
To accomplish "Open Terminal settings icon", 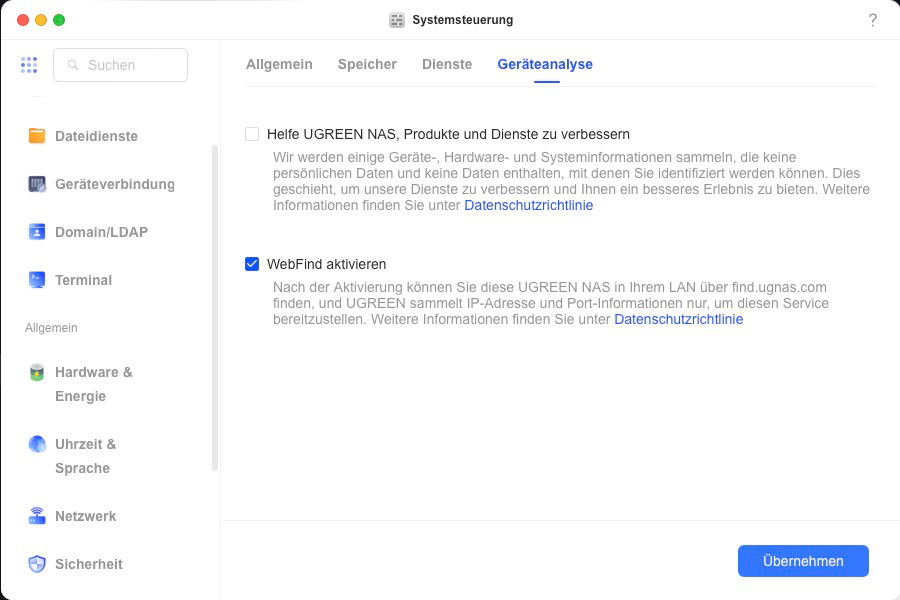I will pyautogui.click(x=37, y=280).
